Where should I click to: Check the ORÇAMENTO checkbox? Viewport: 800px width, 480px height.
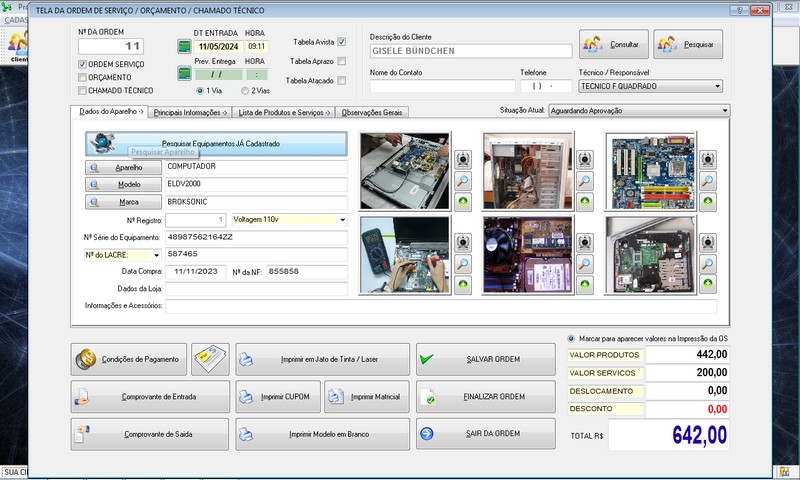[82, 78]
